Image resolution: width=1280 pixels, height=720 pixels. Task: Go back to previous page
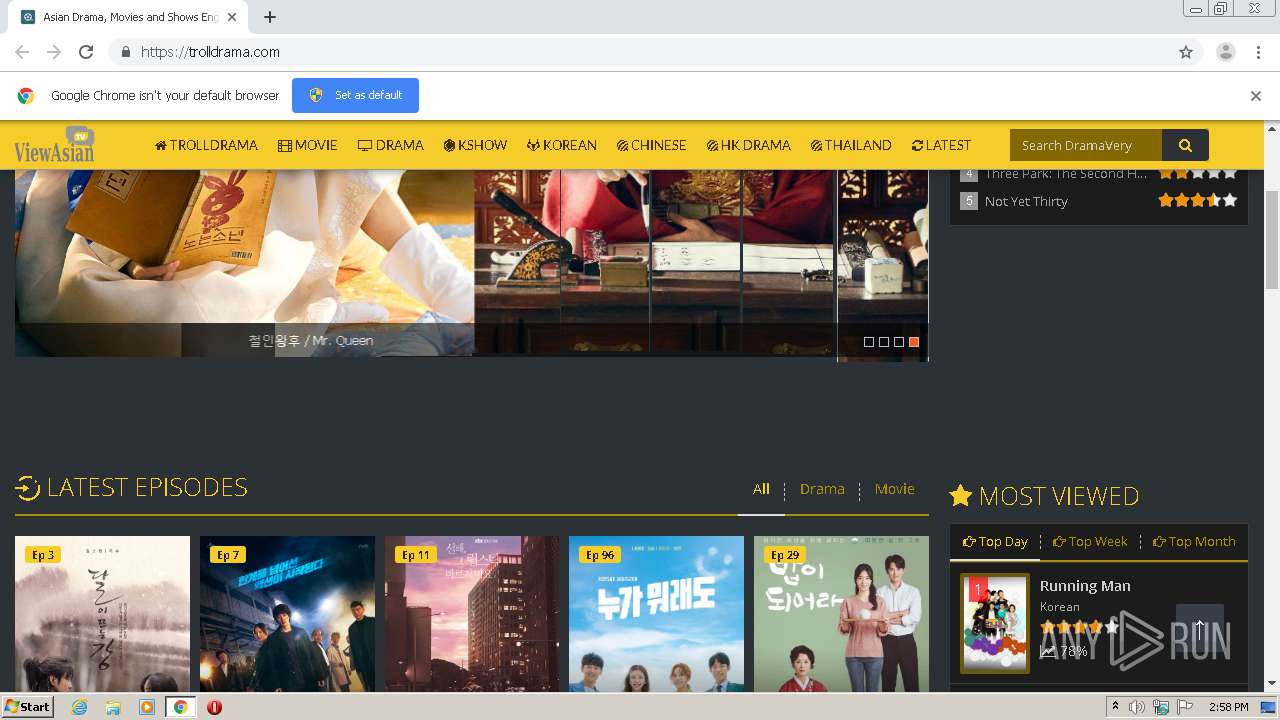click(x=22, y=52)
